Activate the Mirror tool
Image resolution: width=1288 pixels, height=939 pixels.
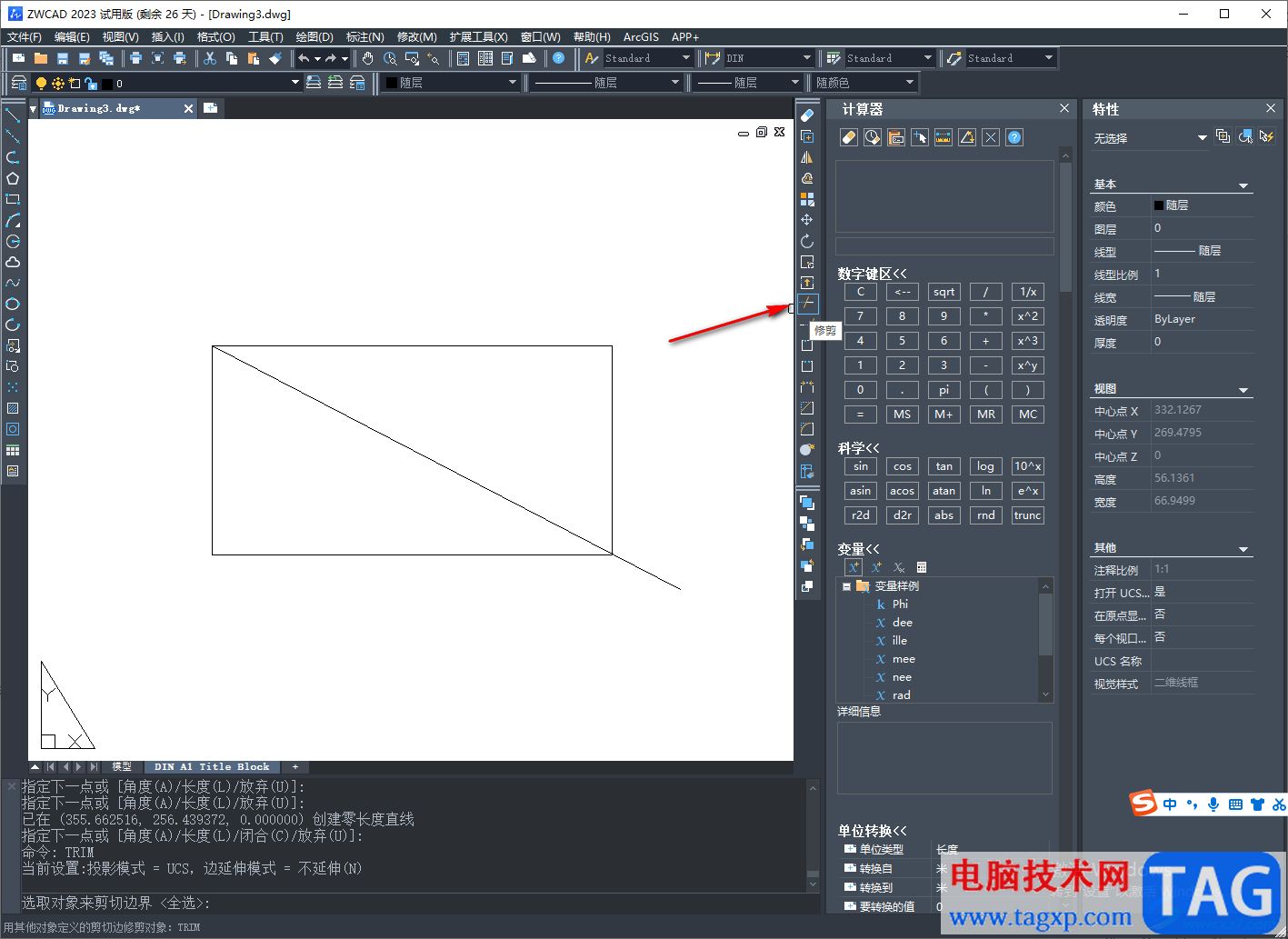(x=807, y=157)
